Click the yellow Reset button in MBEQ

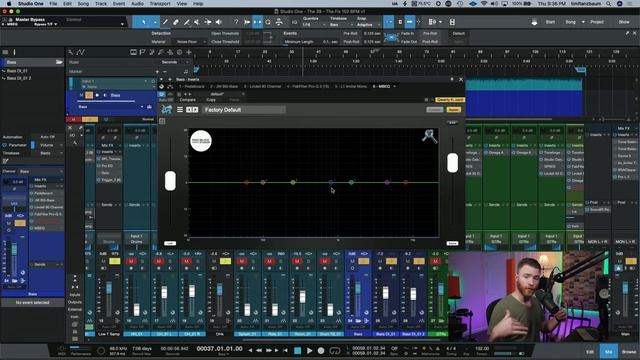pos(453,110)
